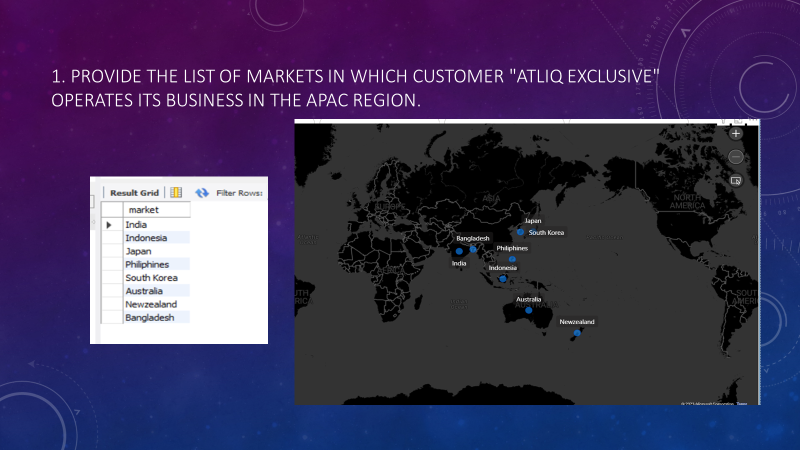Click the Newzealand map marker dot
Viewport: 800px width, 450px height.
click(x=577, y=333)
